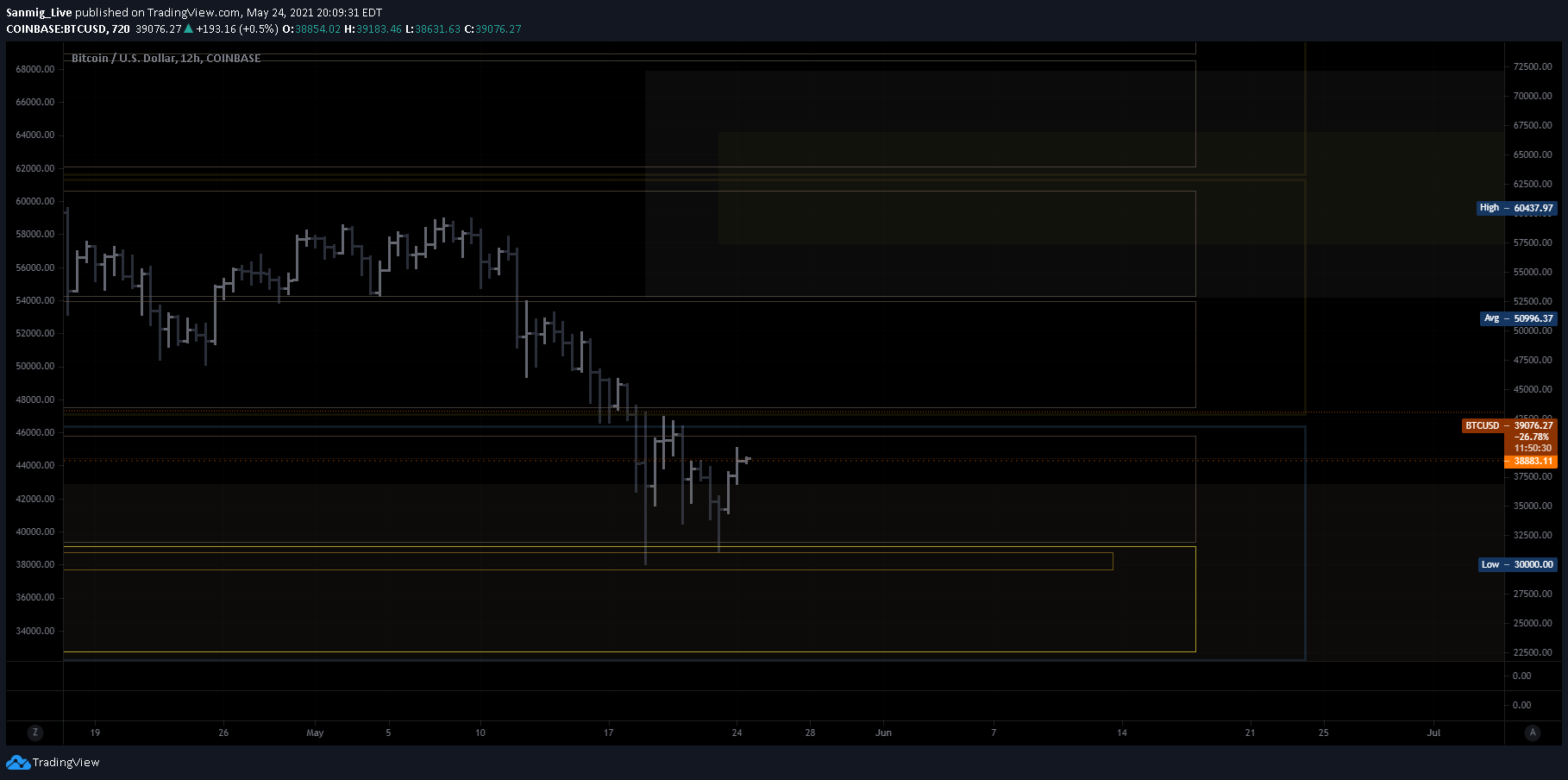The width and height of the screenshot is (1568, 780).
Task: Click the chart title Bitcoin / U.S. Dollar, 12h
Action: (x=166, y=58)
